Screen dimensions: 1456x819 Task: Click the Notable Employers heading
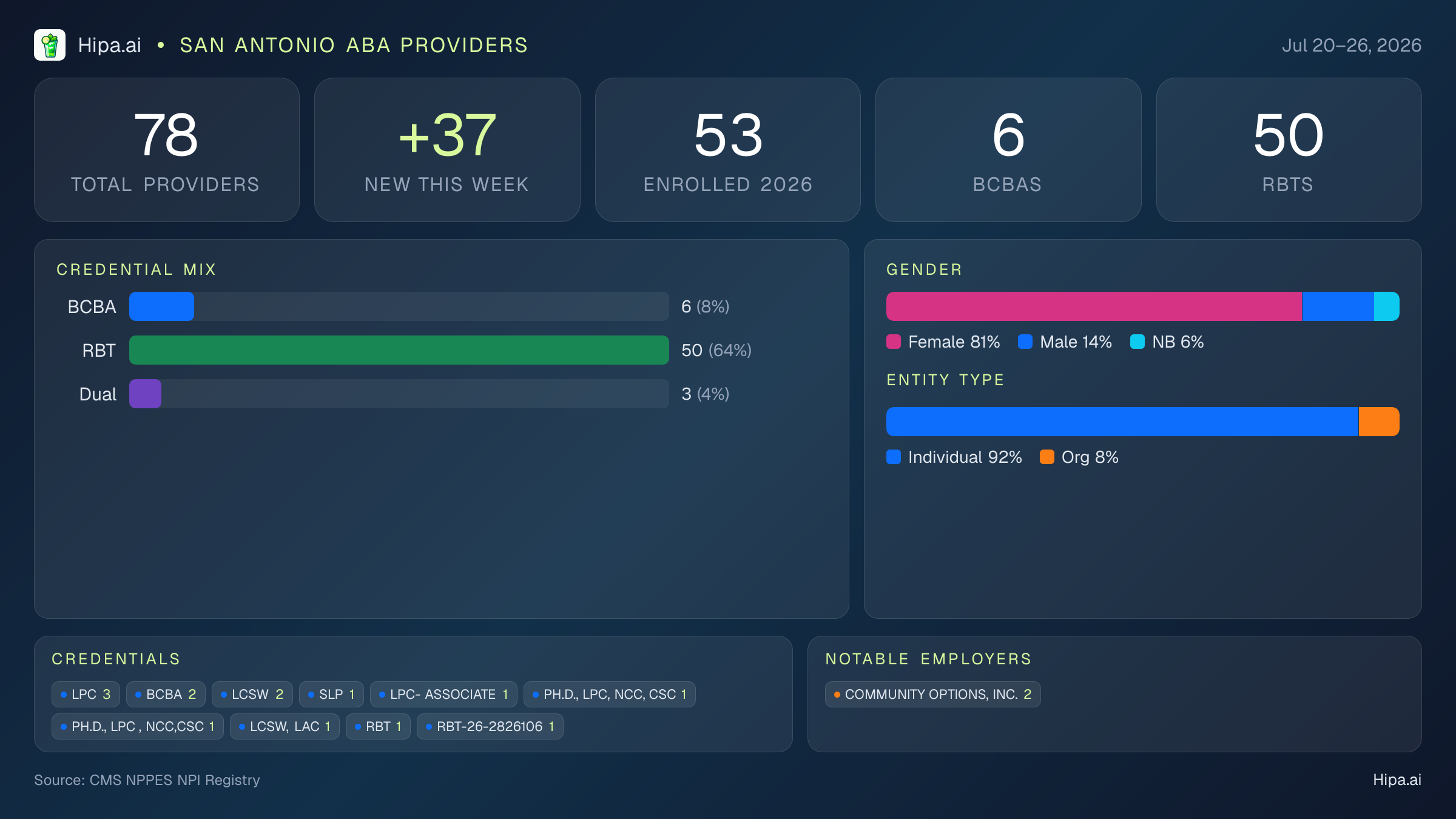coord(928,659)
